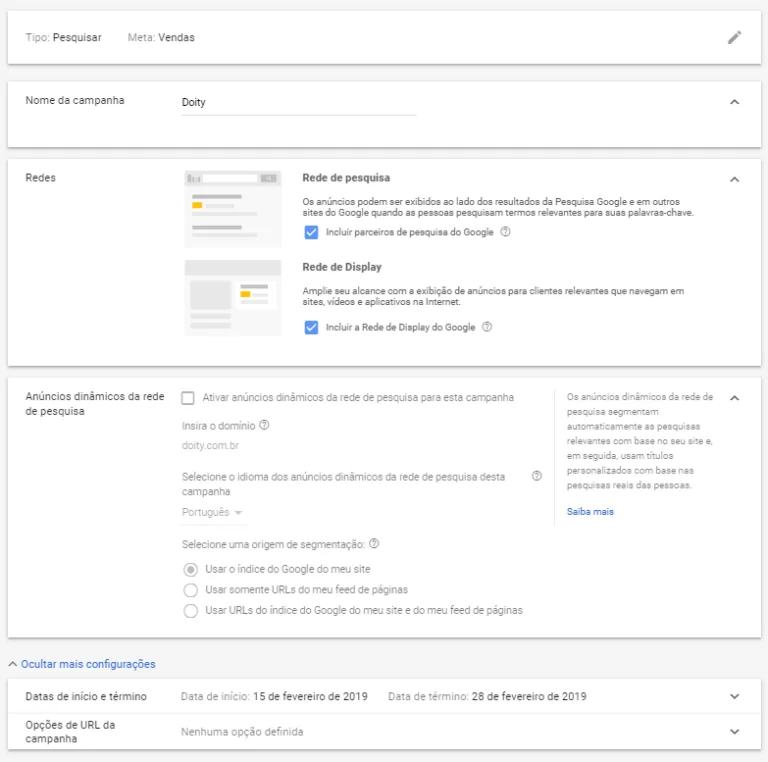Viewport: 768px width, 762px height.
Task: Click Ocultar mais configurações link
Action: [88, 664]
